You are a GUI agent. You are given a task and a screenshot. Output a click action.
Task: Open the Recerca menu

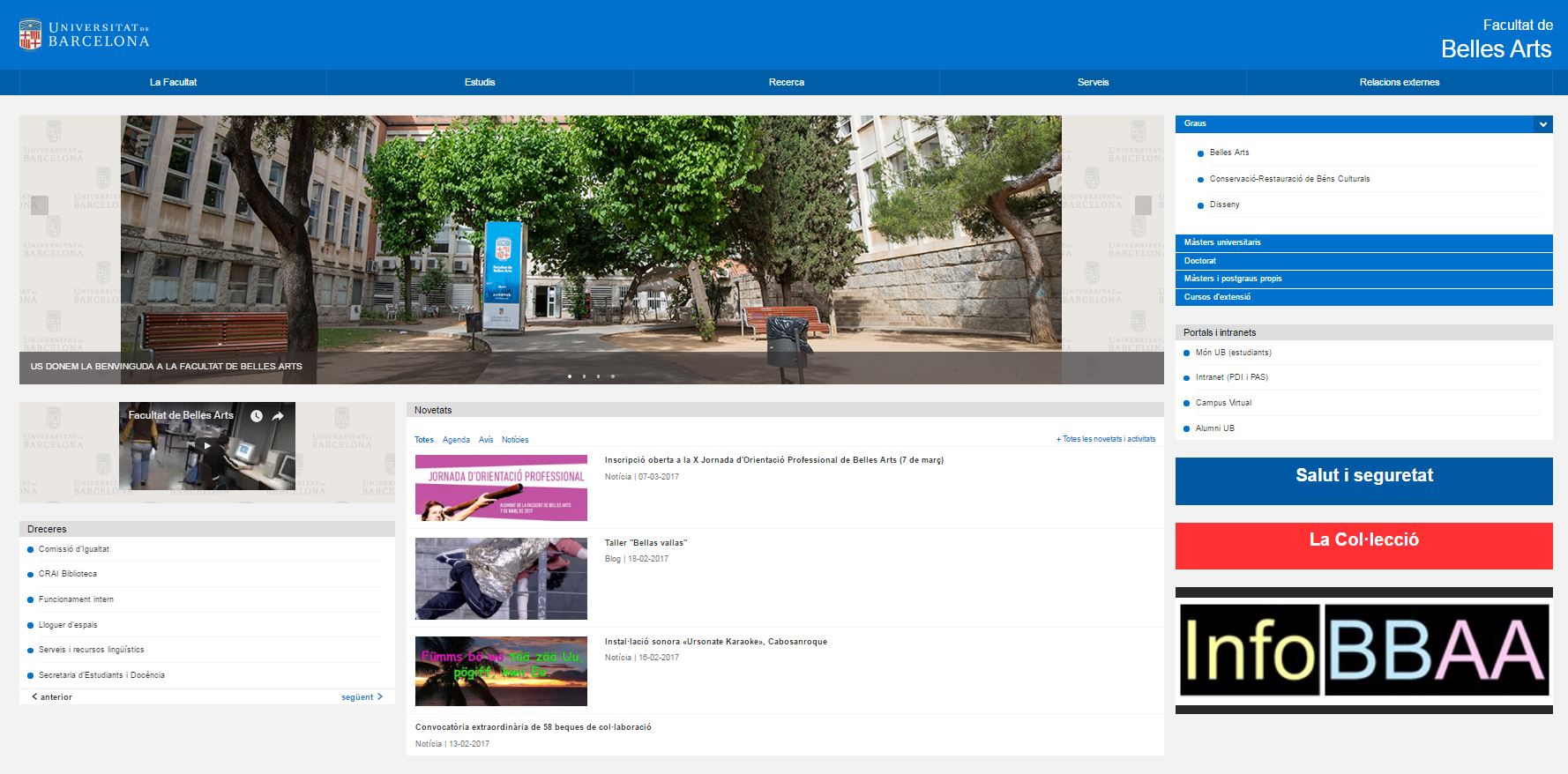pos(786,82)
